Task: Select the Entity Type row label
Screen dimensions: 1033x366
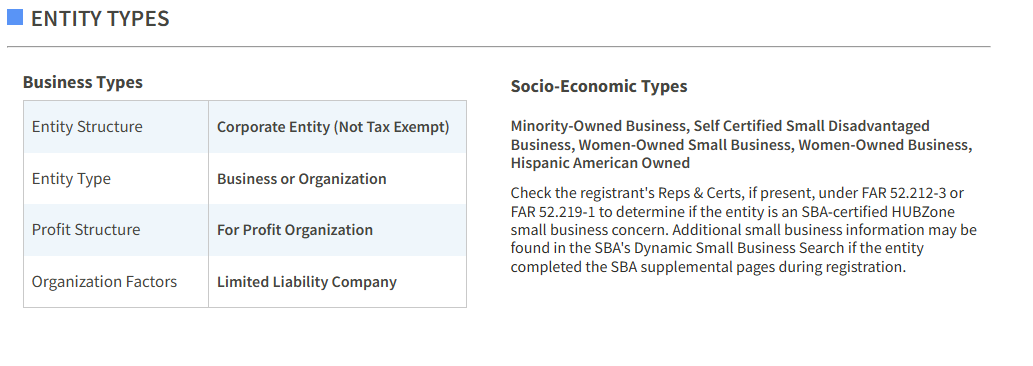Action: point(71,179)
